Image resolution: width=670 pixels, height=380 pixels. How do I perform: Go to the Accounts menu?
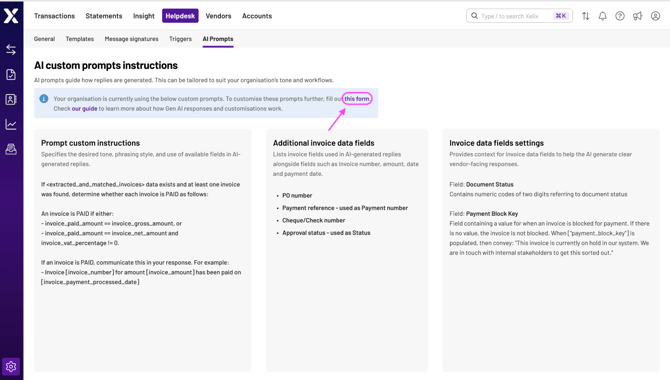(x=257, y=16)
